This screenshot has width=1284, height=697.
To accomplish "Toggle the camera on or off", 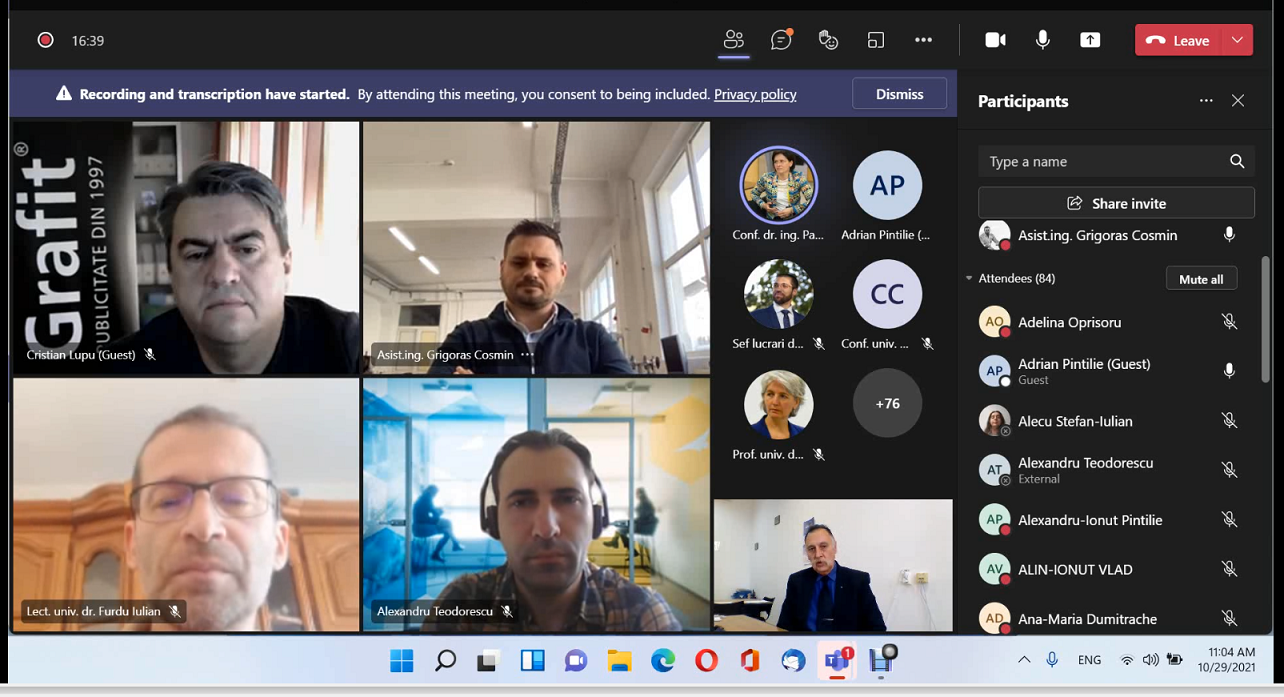I will pyautogui.click(x=995, y=40).
